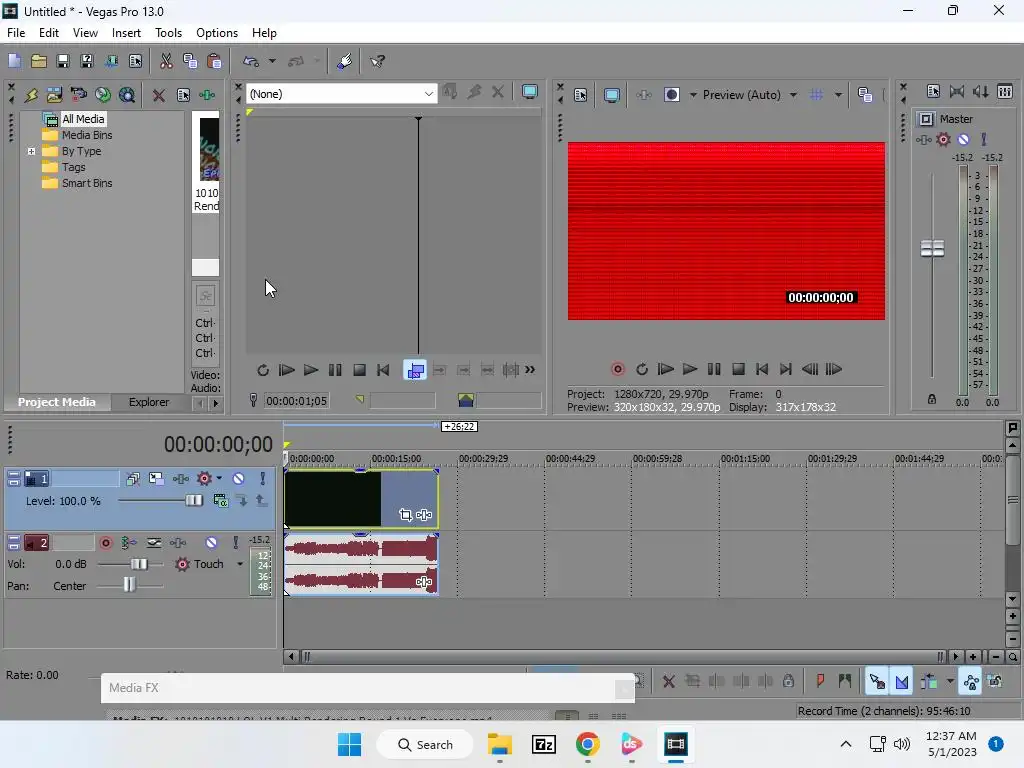The height and width of the screenshot is (768, 1024).
Task: Click Event FX icon on video clip
Action: 424,515
